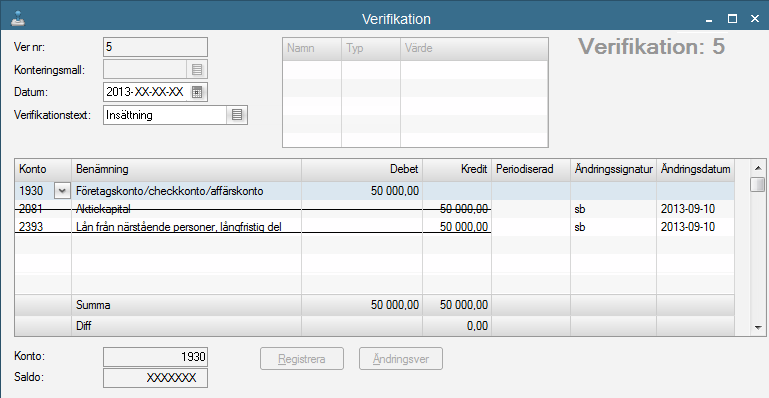Screen dimensions: 769x398
Task: Click the Summa row label
Action: (93, 305)
